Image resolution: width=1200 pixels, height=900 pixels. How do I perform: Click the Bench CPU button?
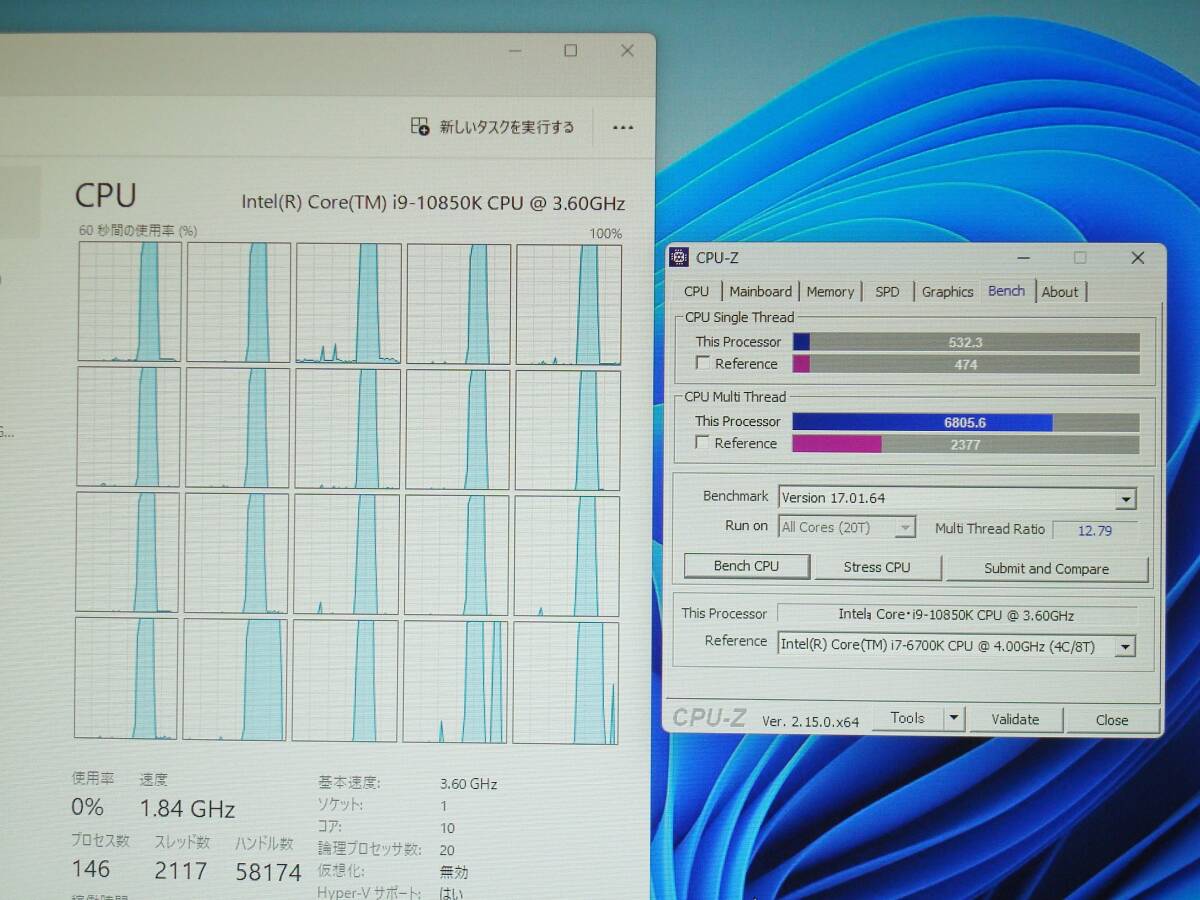(x=746, y=566)
